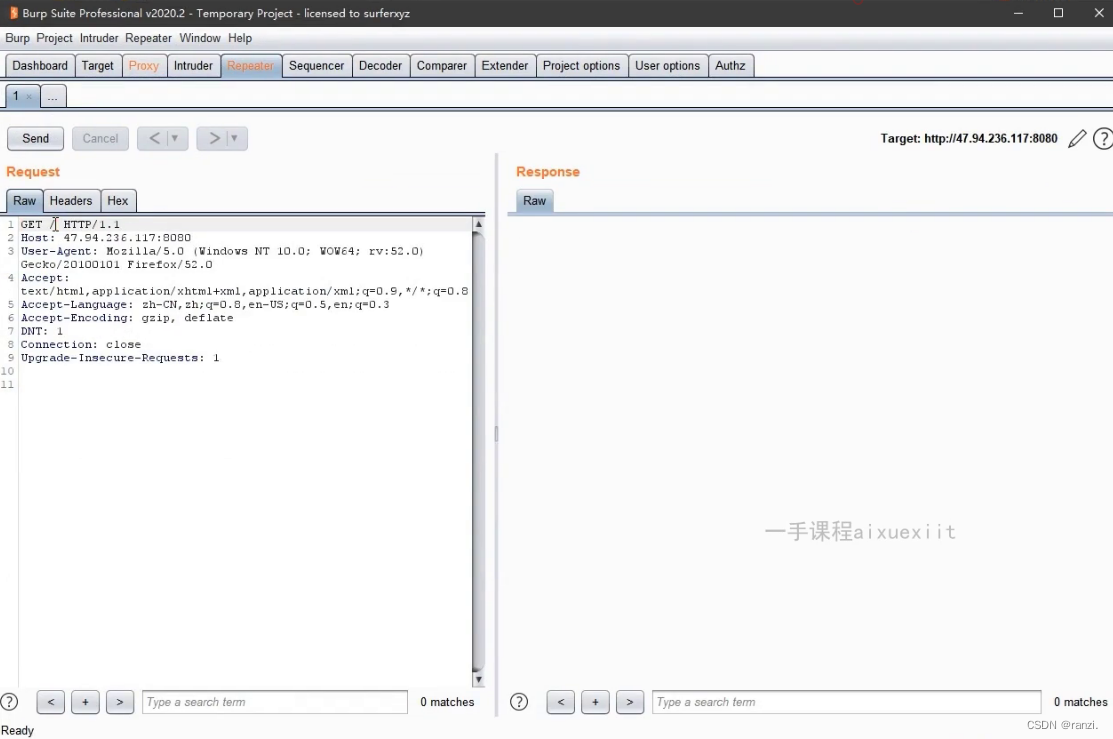The width and height of the screenshot is (1113, 739).
Task: Click request editor scrollbar up arrow
Action: (478, 224)
